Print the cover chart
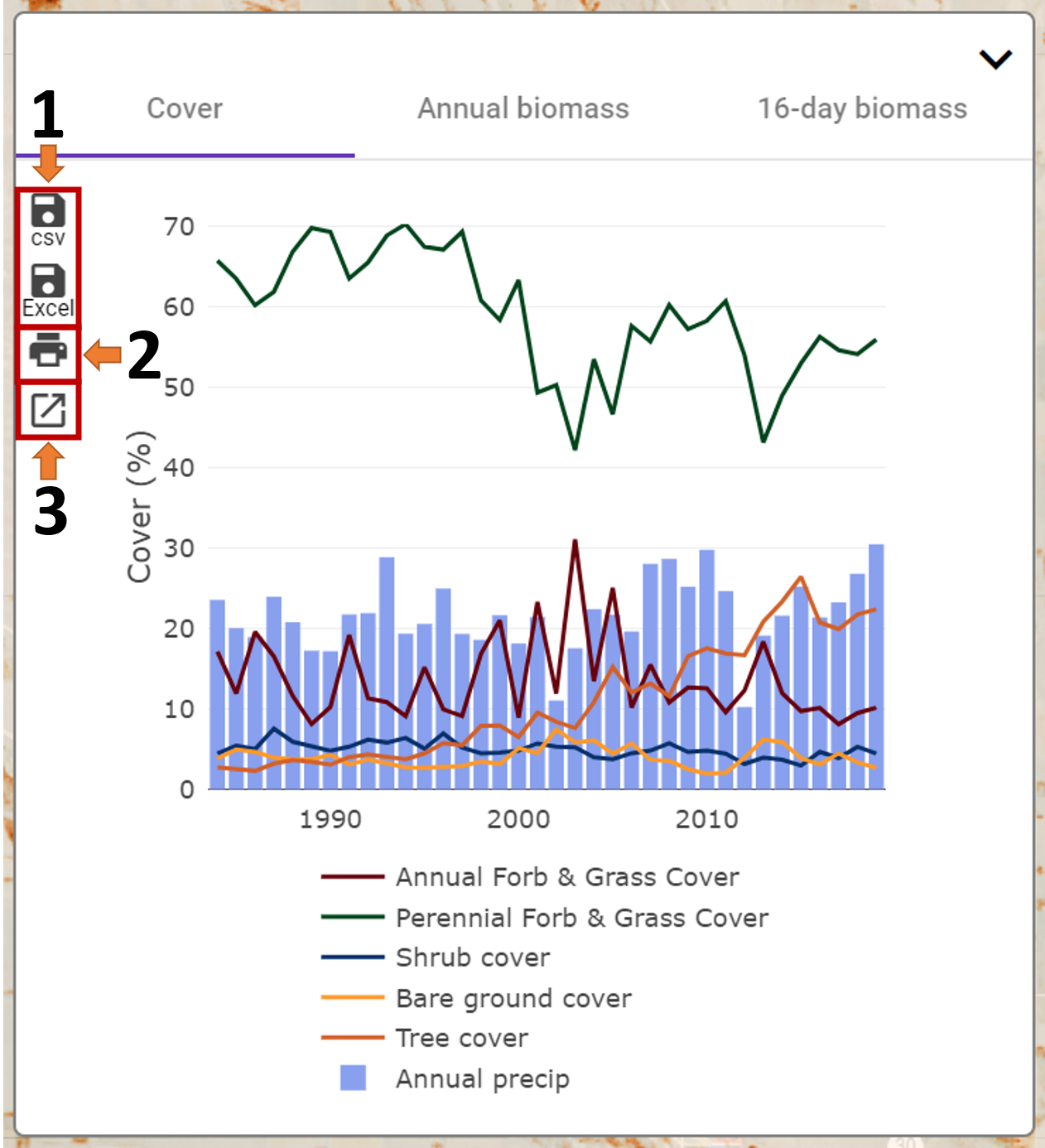1045x1148 pixels. [48, 350]
